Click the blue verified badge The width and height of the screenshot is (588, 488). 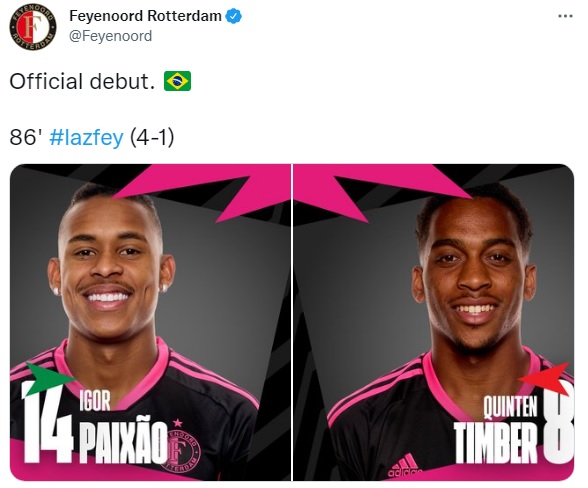233,16
